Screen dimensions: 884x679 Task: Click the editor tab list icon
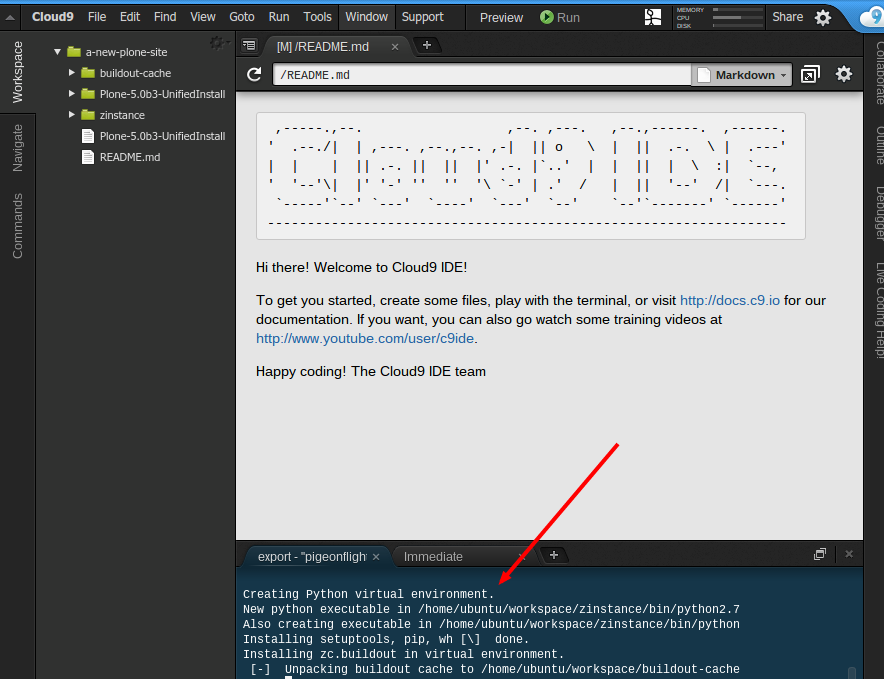click(x=249, y=45)
